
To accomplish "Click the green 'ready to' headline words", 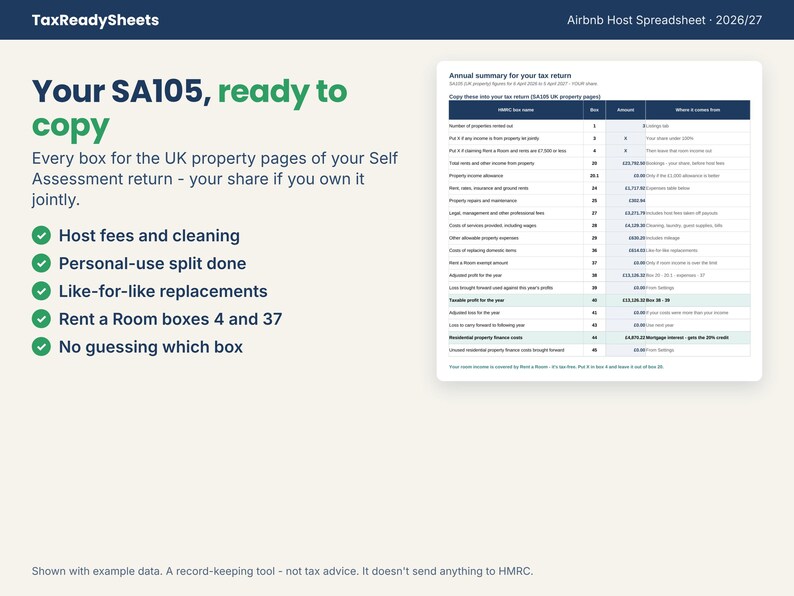I will [283, 92].
